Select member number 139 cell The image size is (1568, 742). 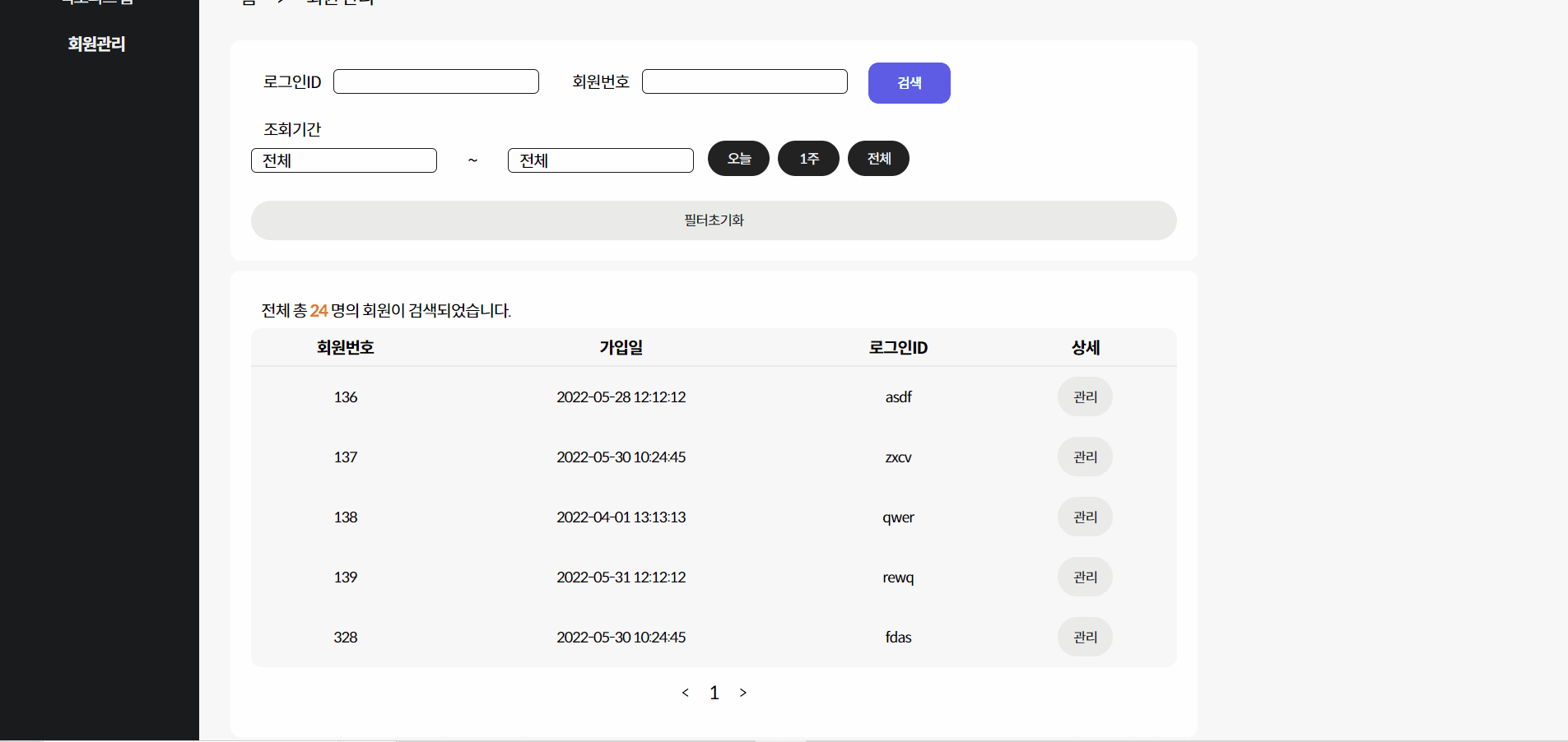point(346,577)
